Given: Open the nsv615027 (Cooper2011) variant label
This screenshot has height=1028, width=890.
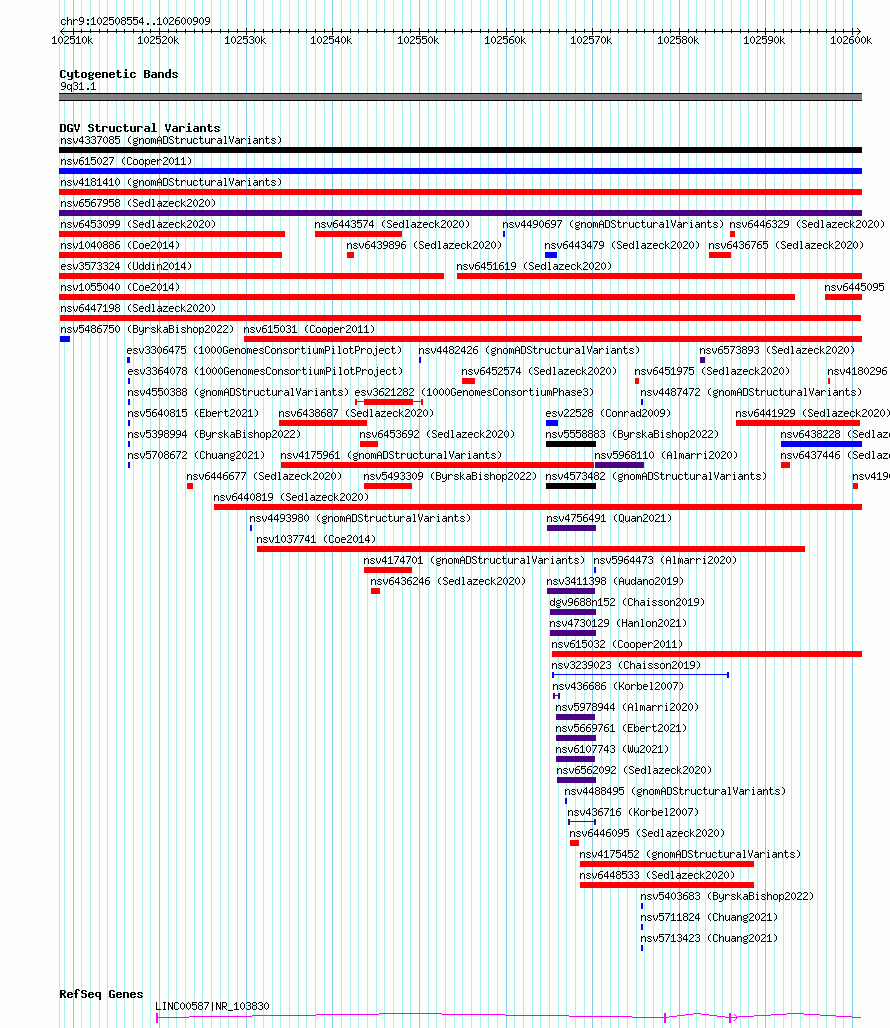Looking at the screenshot, I should pos(126,161).
